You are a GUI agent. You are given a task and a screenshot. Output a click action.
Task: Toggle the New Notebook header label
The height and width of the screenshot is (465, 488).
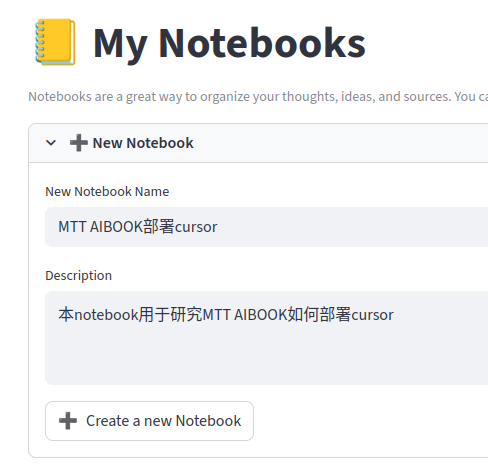pos(143,143)
